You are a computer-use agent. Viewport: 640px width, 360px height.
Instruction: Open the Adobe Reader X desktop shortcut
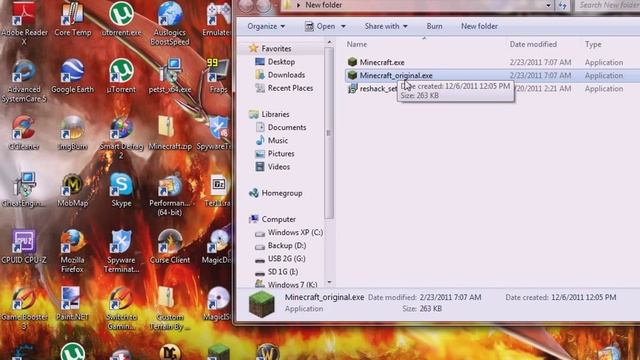[x=24, y=22]
